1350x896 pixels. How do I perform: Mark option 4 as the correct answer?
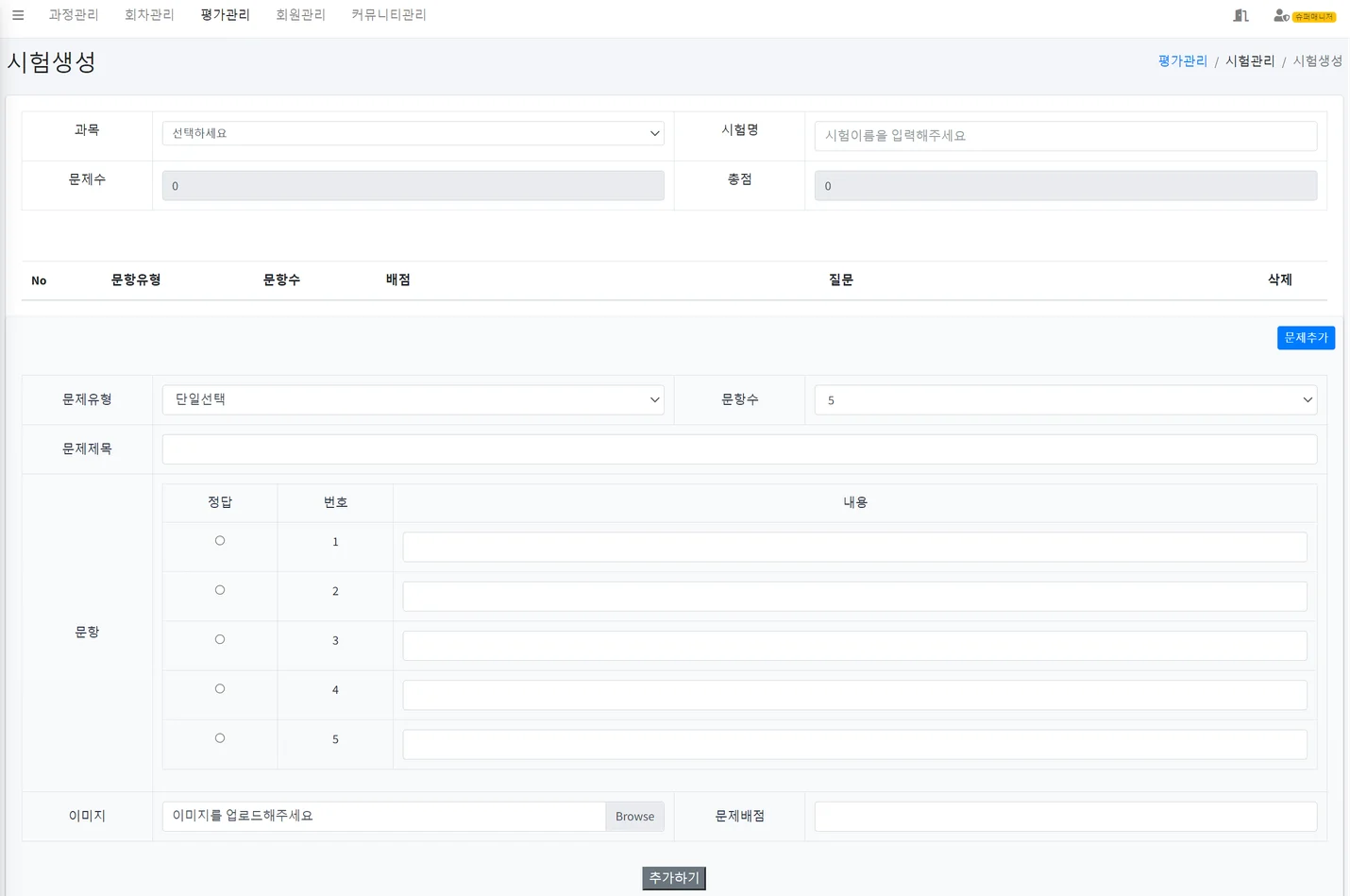click(220, 689)
